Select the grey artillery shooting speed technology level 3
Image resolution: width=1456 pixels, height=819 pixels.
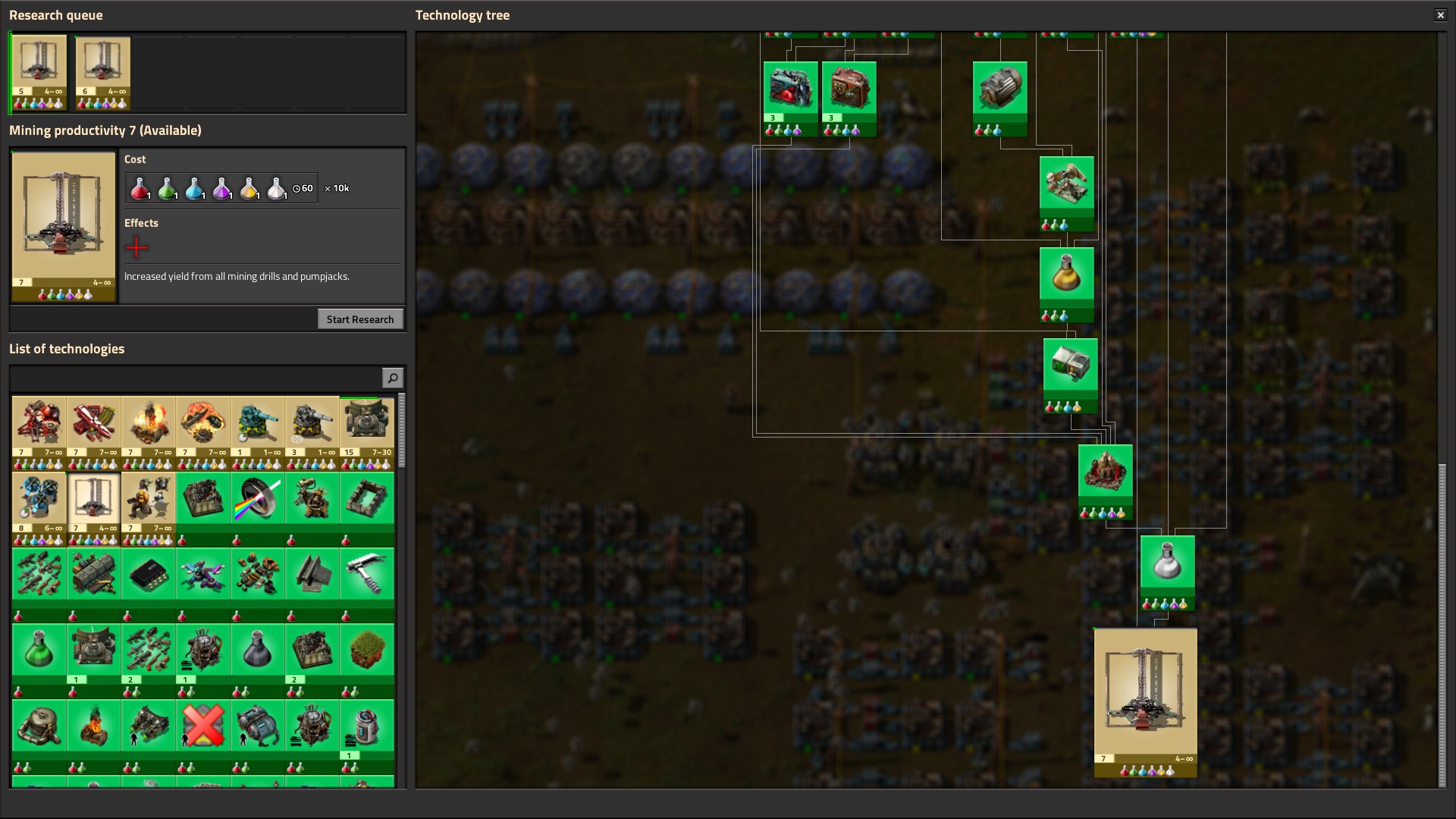pos(312,432)
